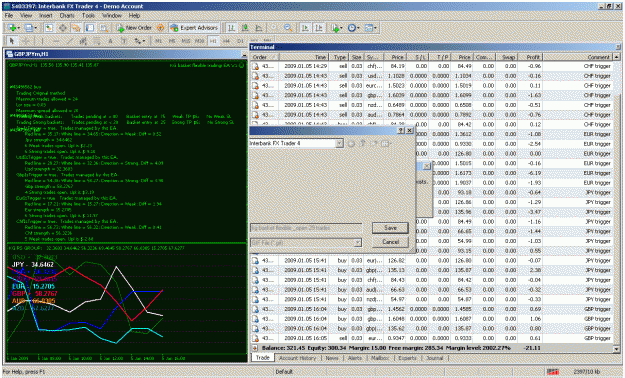Select the Trendline drawing tool
625x378 pixels.
pyautogui.click(x=69, y=41)
